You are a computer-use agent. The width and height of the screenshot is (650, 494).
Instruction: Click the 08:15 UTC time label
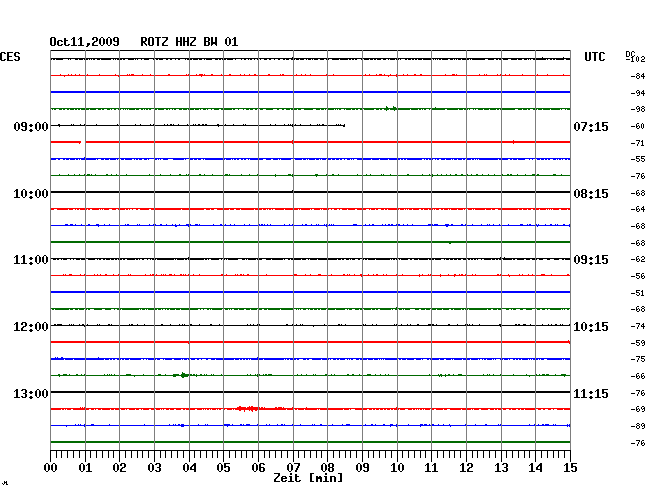591,194
